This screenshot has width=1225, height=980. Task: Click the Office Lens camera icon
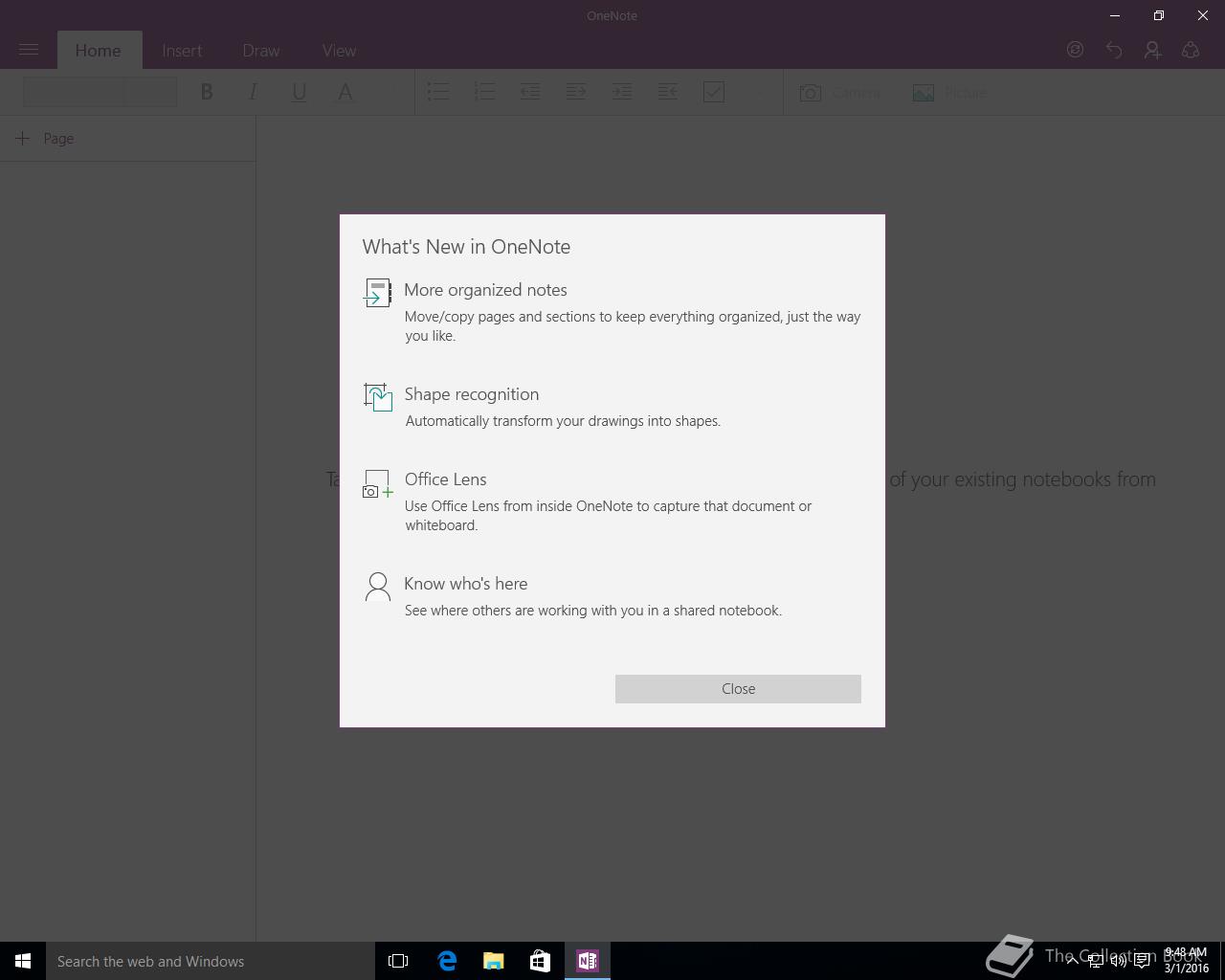tap(377, 483)
